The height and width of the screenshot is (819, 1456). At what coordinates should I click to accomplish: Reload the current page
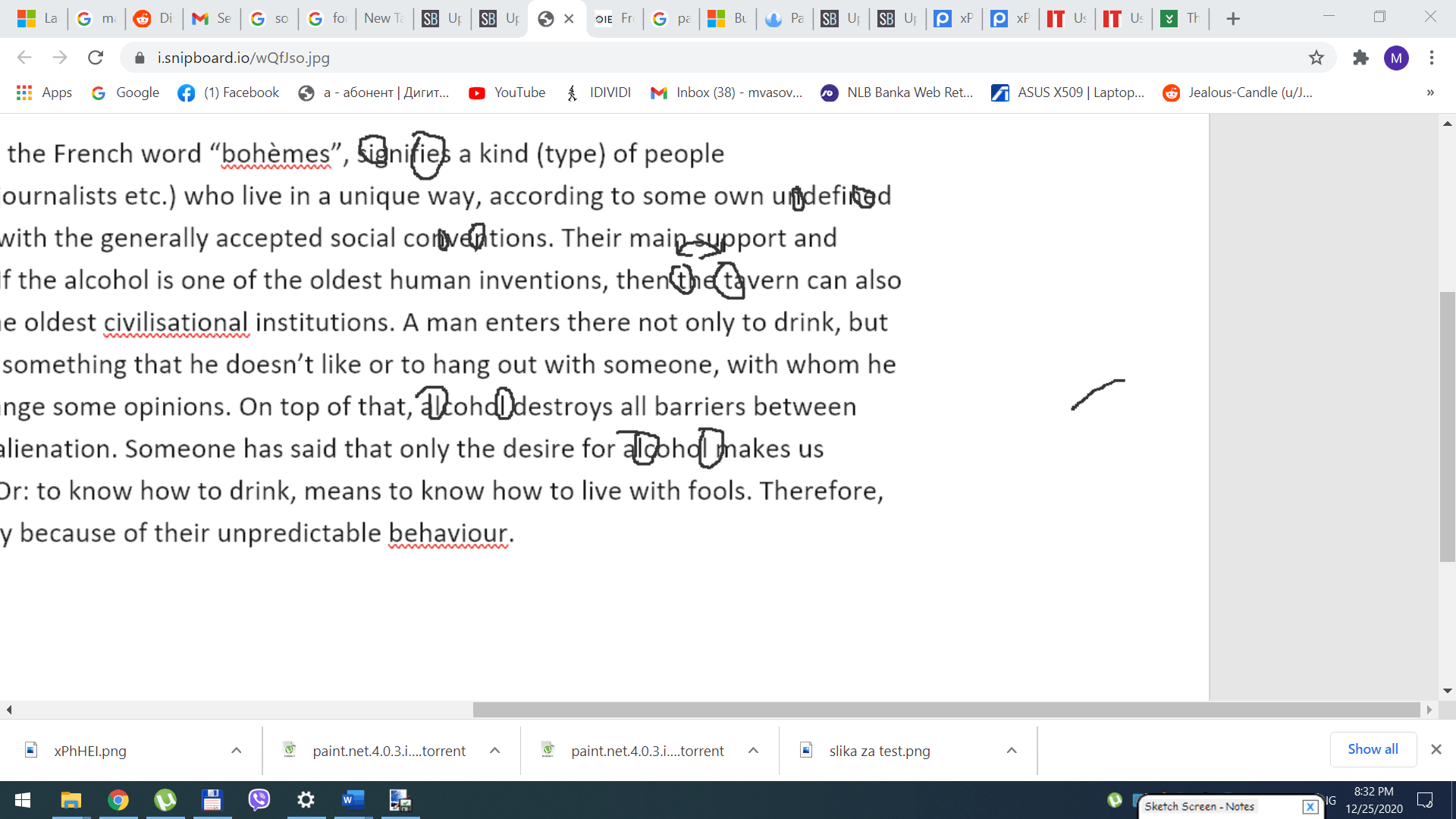[95, 58]
